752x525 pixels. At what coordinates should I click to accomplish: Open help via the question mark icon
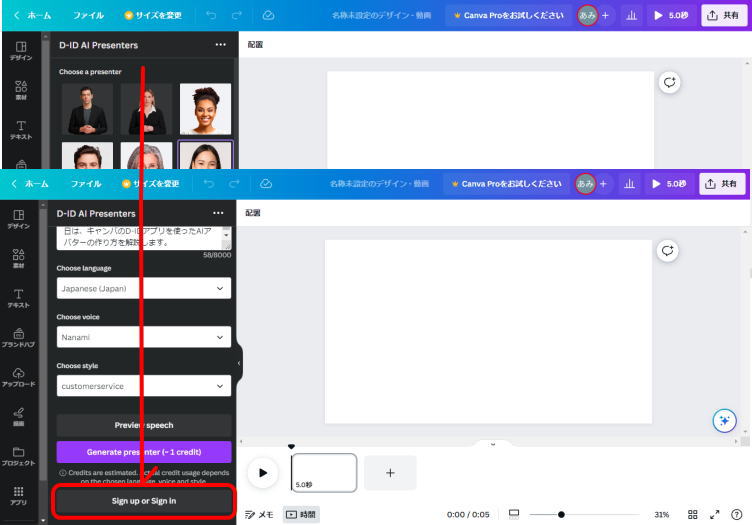point(737,514)
